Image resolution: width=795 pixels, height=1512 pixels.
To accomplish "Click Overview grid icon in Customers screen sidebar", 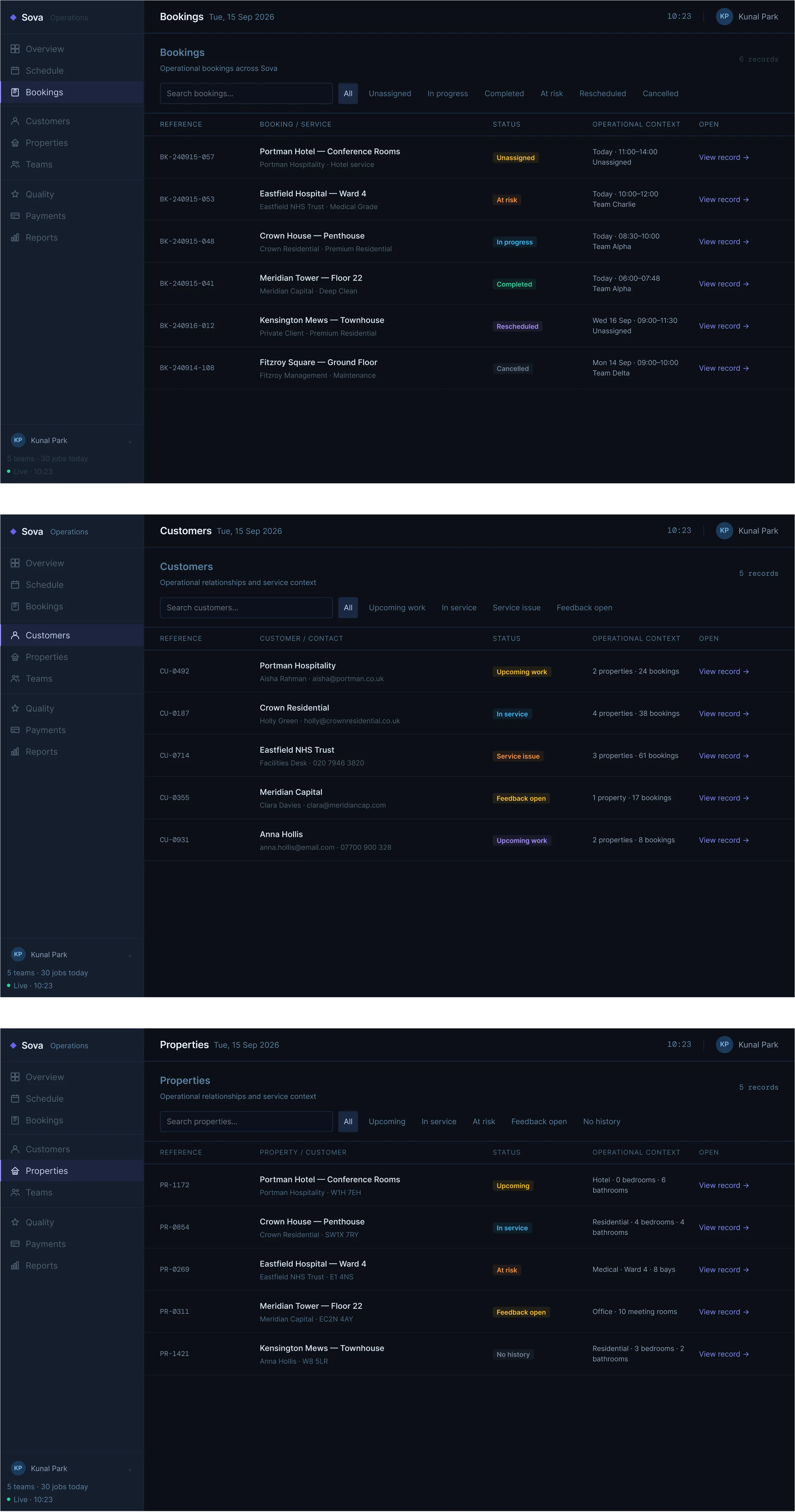I will tap(15, 563).
